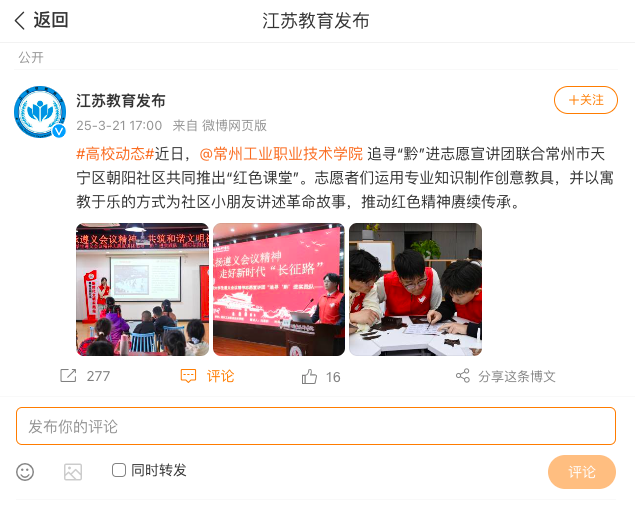Tick the 同时转发 checkbox
Screen dimensions: 635x515
tap(119, 470)
